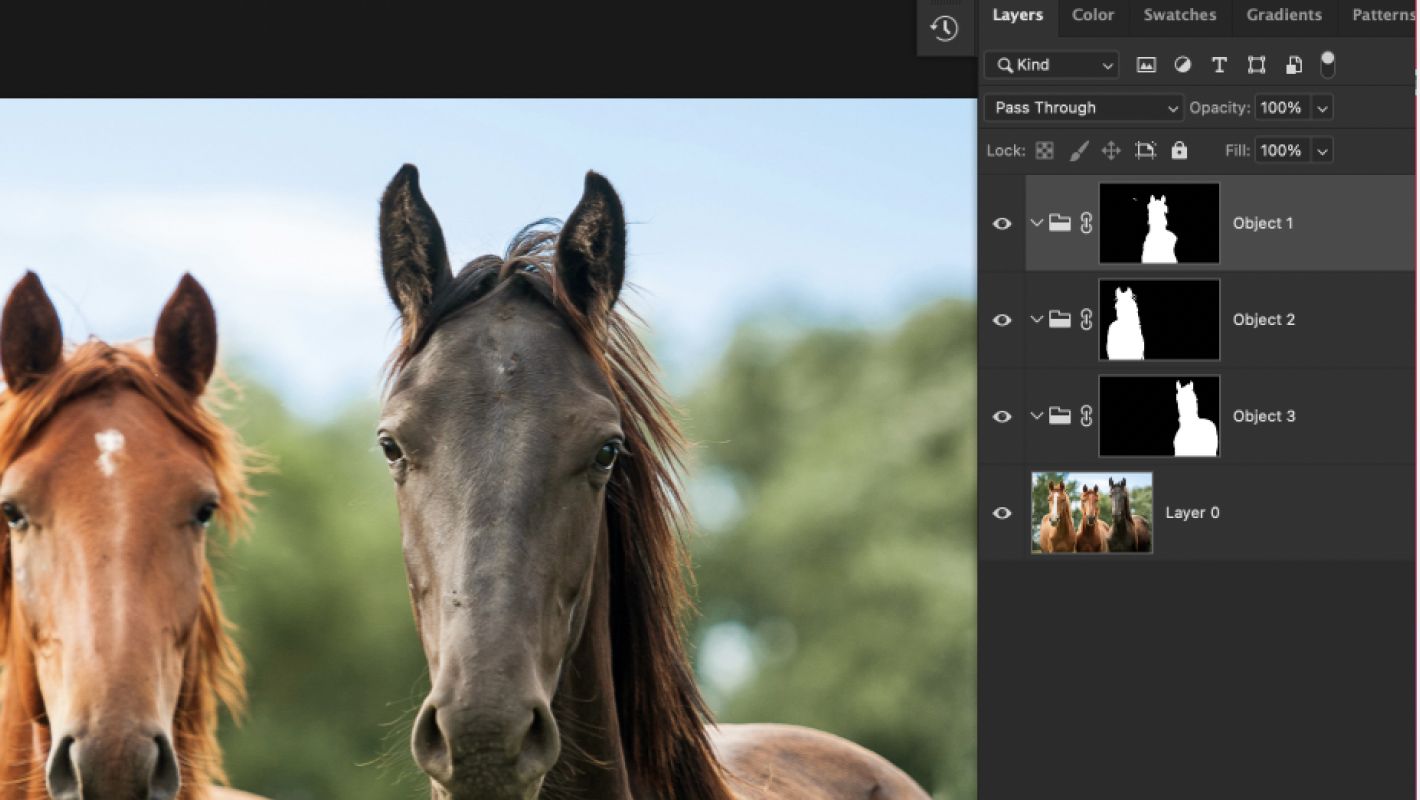Filter layers by shape layers icon
1420x800 pixels.
pos(1256,65)
